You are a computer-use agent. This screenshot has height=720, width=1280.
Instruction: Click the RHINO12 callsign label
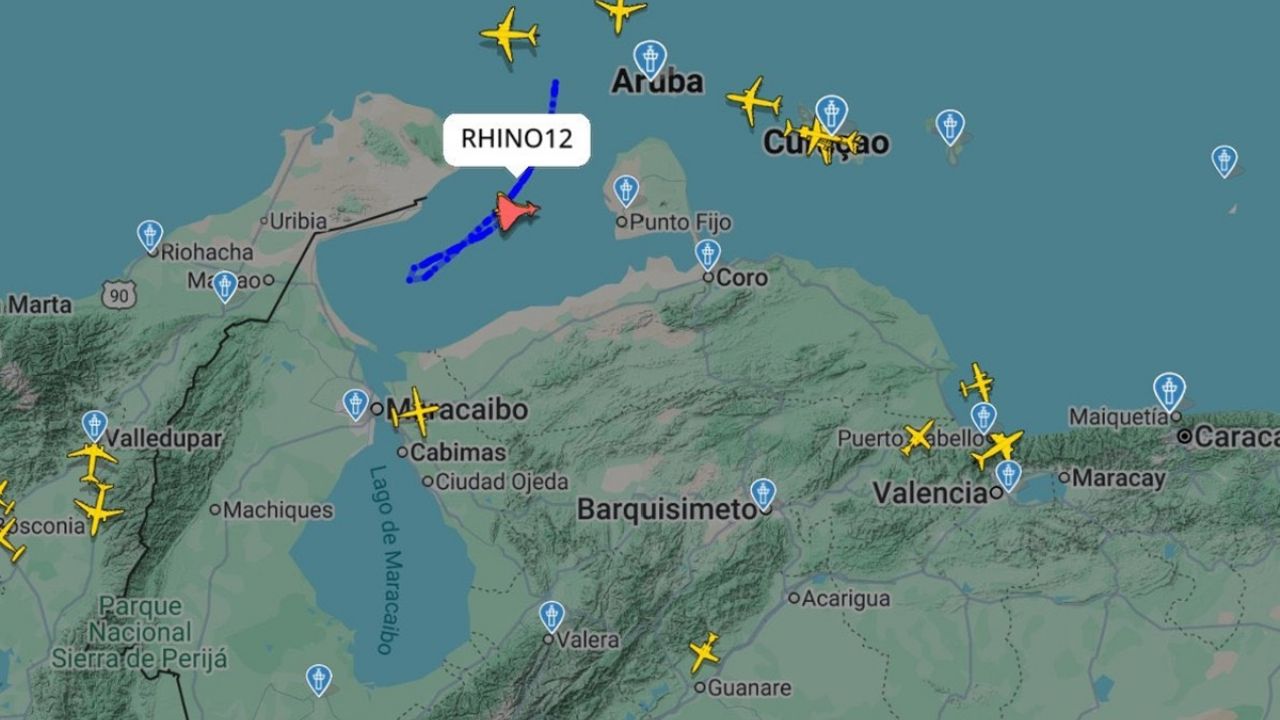pos(517,139)
